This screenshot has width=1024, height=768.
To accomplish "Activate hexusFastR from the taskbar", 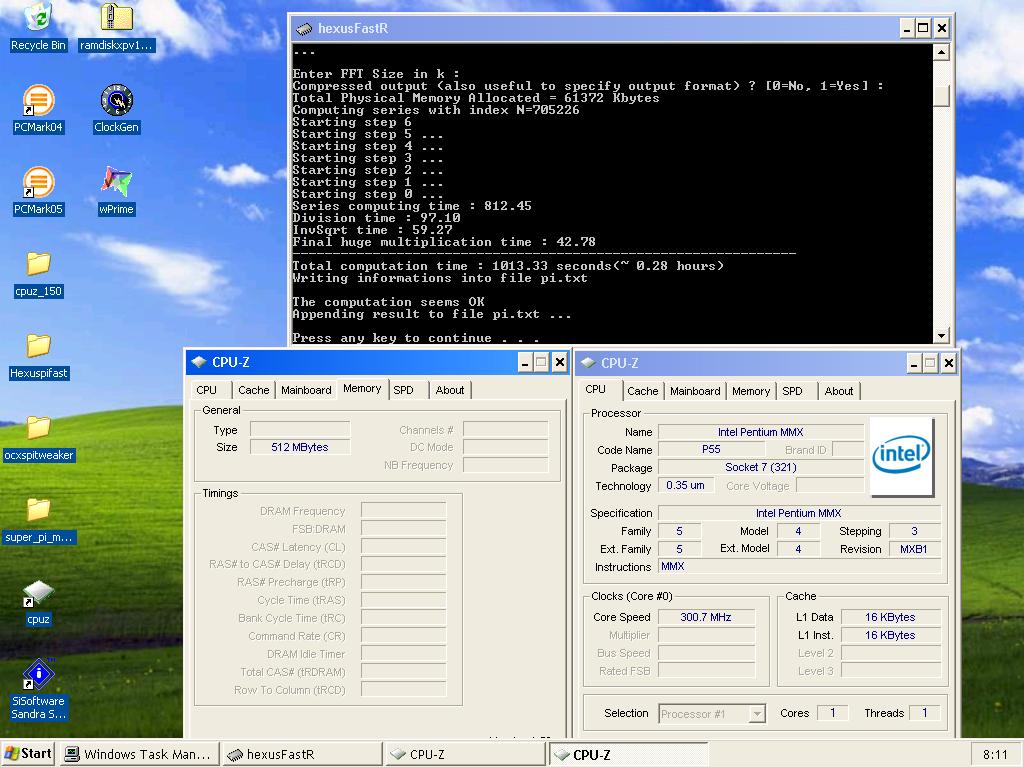I will point(302,754).
